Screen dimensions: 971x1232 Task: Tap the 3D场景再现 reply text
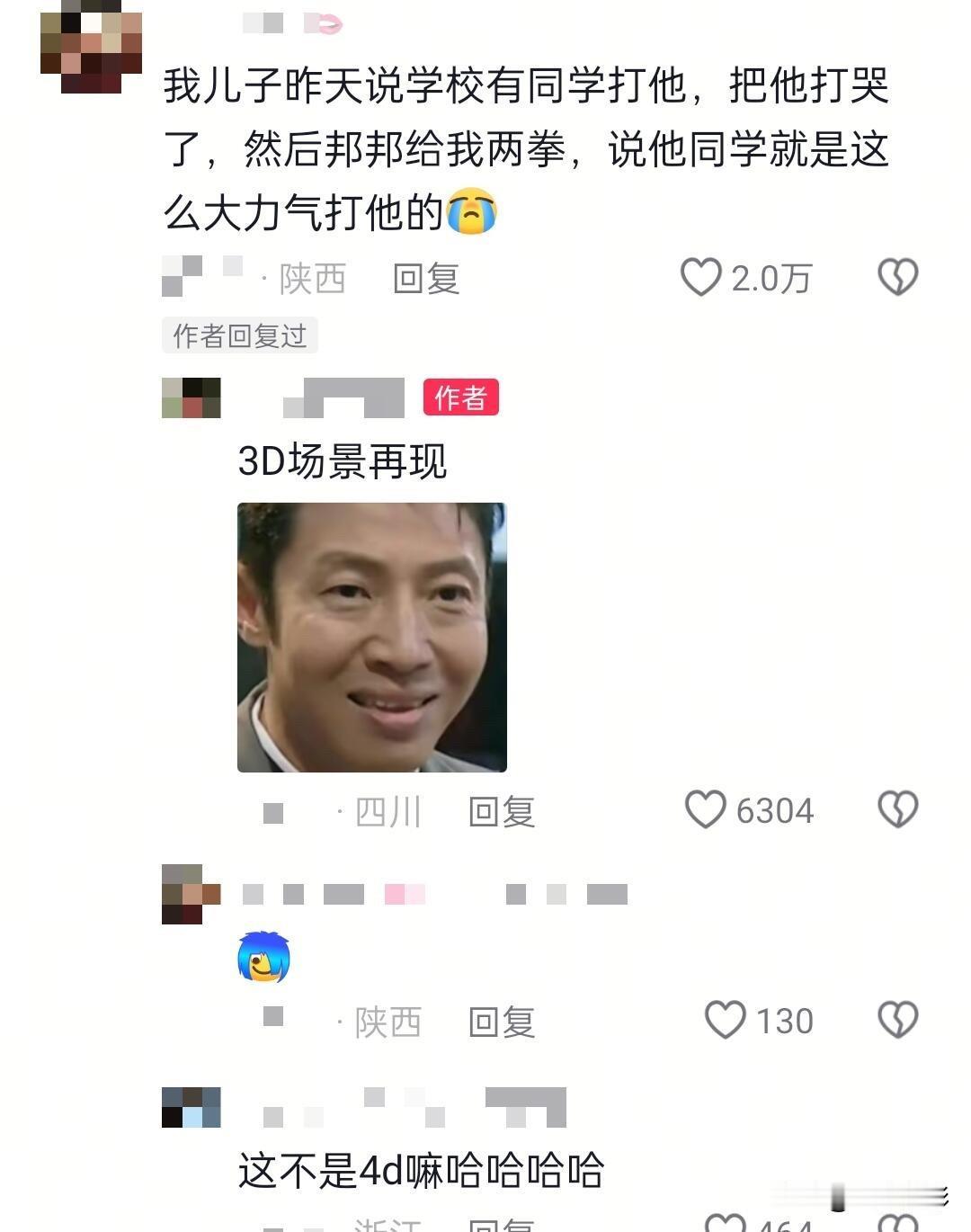pos(343,461)
